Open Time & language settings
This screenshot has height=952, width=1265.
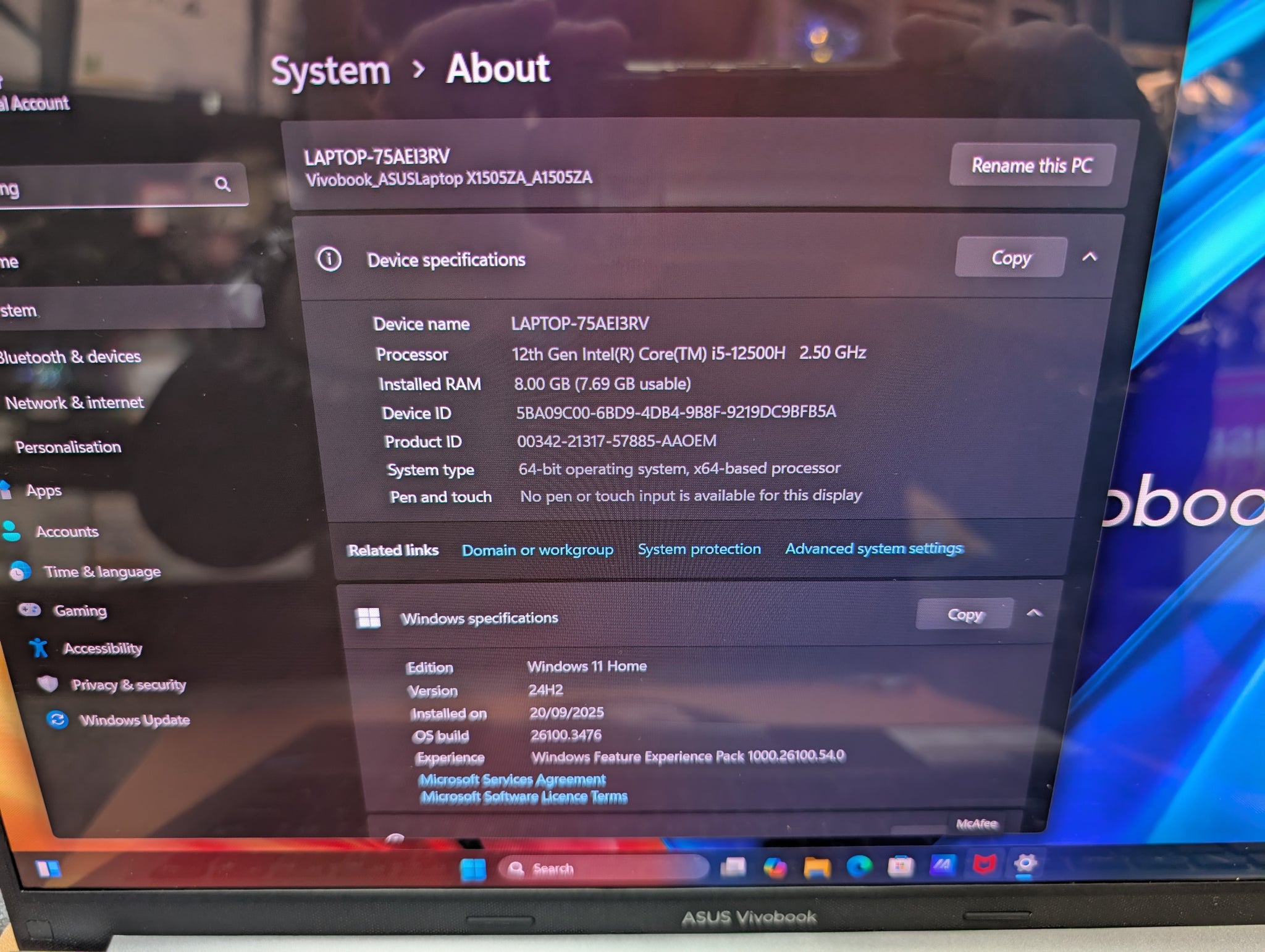[102, 572]
